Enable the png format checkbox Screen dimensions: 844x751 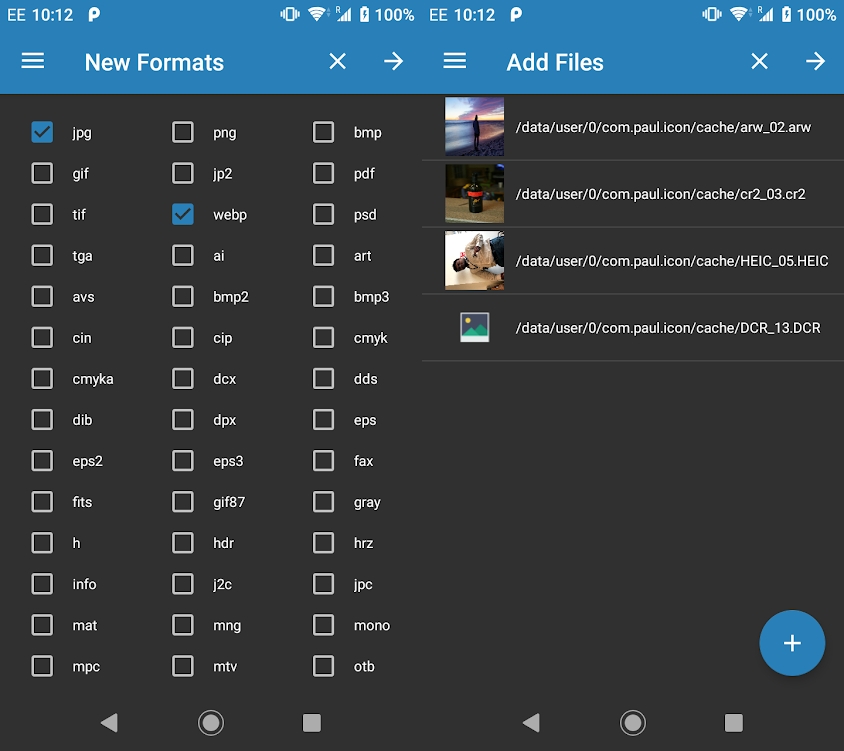pos(183,132)
